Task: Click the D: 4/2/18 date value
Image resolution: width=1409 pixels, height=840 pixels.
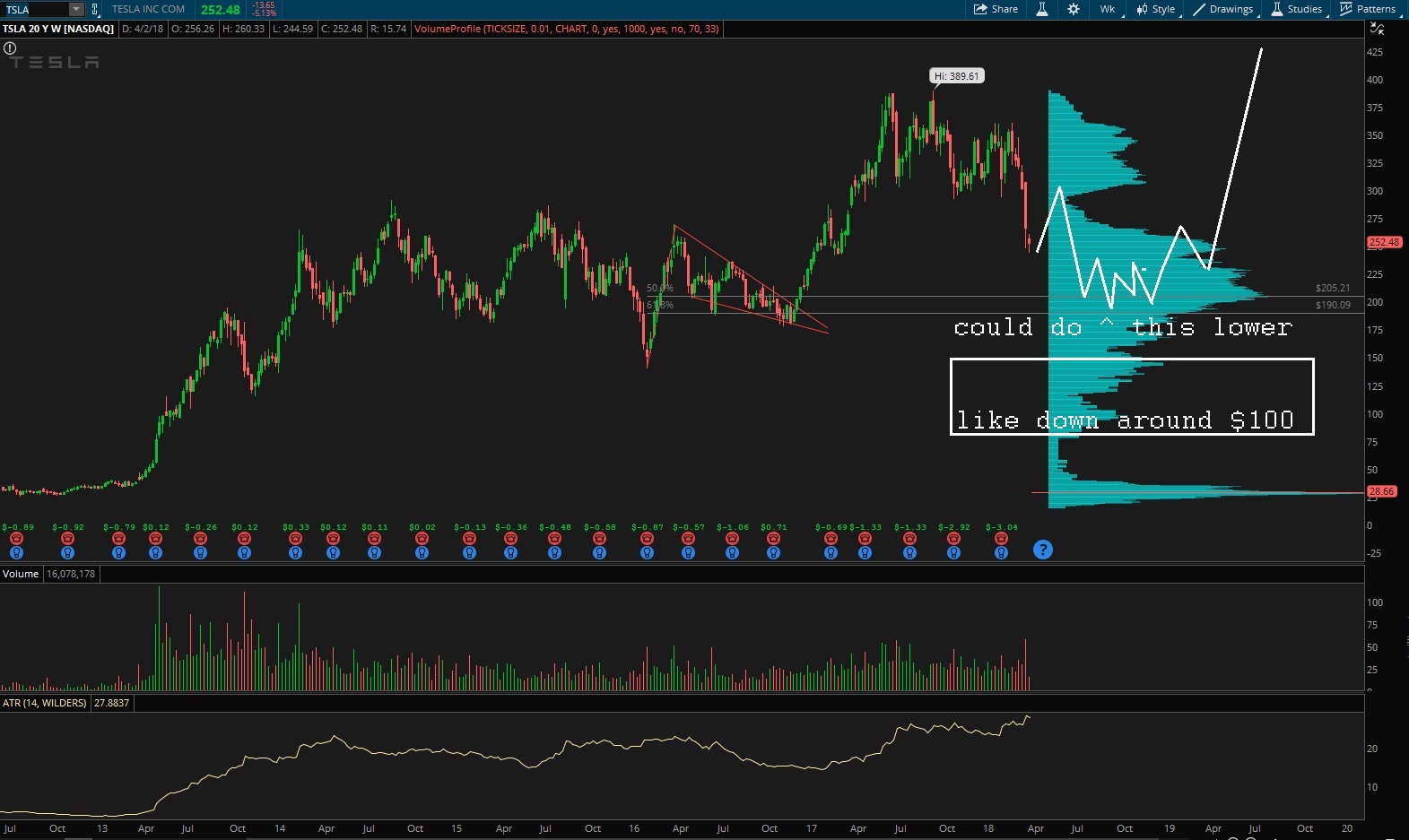Action: coord(144,29)
